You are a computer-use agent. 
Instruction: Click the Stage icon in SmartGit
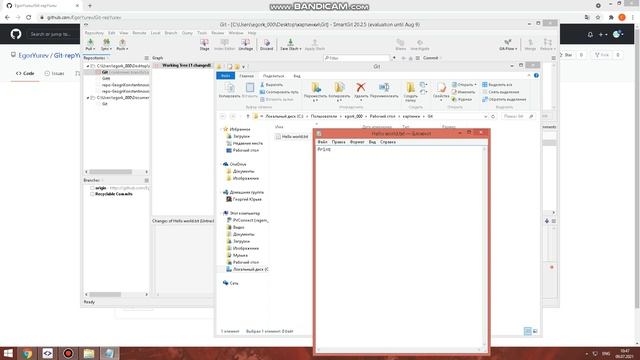click(x=204, y=42)
